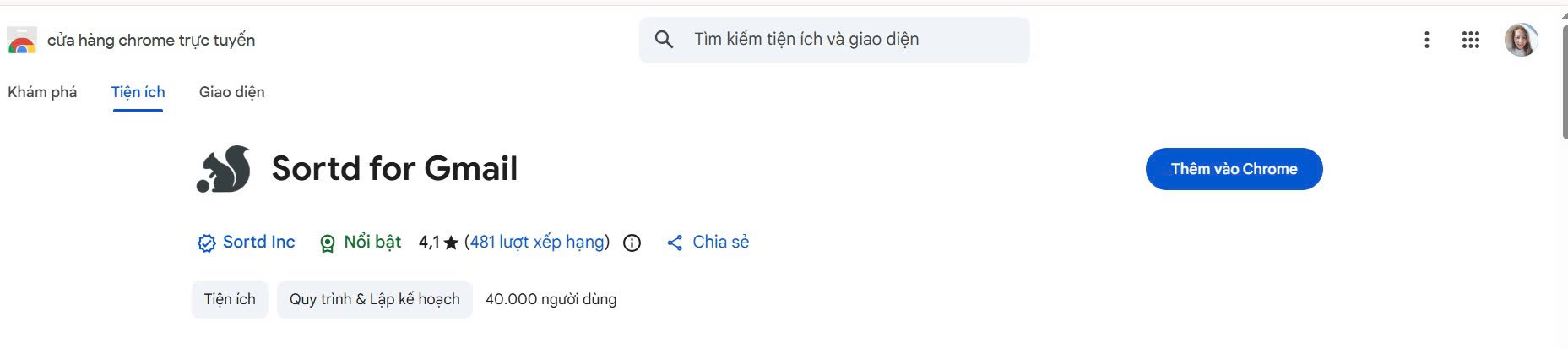
Task: Click the search magnifier icon
Action: (x=665, y=40)
